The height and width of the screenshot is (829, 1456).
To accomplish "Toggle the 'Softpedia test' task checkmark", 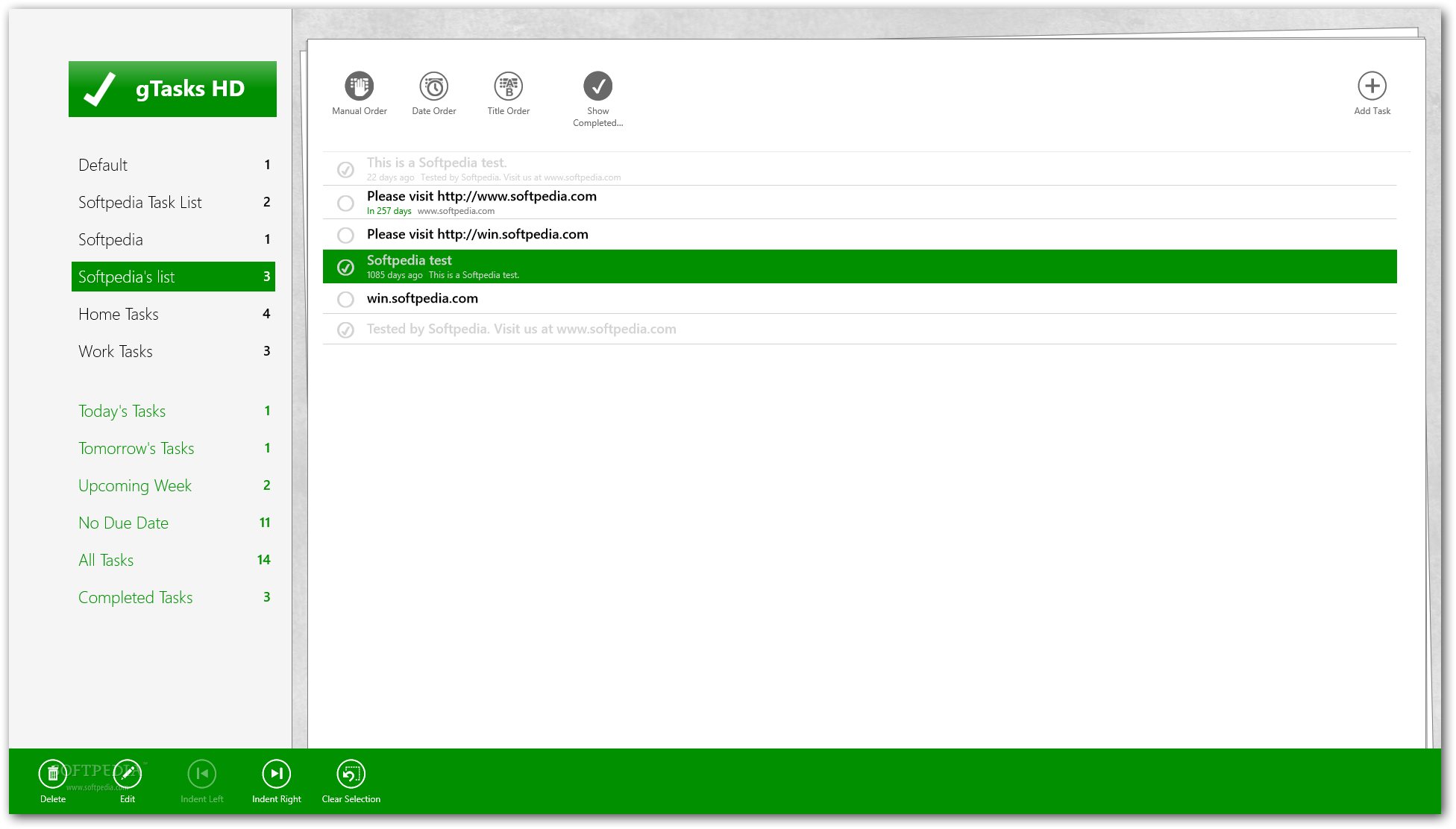I will click(345, 267).
